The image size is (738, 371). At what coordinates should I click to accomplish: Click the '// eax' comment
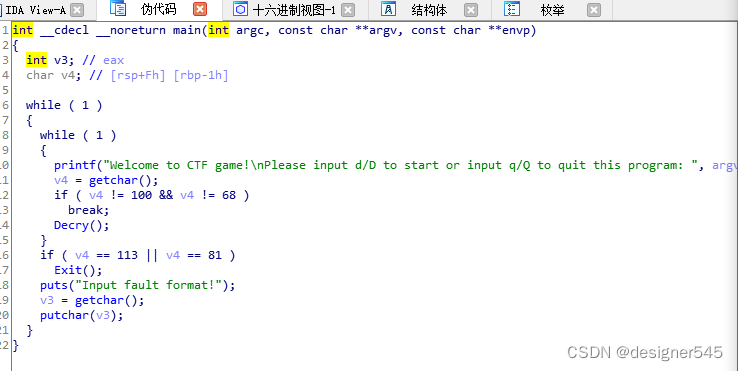tap(103, 60)
